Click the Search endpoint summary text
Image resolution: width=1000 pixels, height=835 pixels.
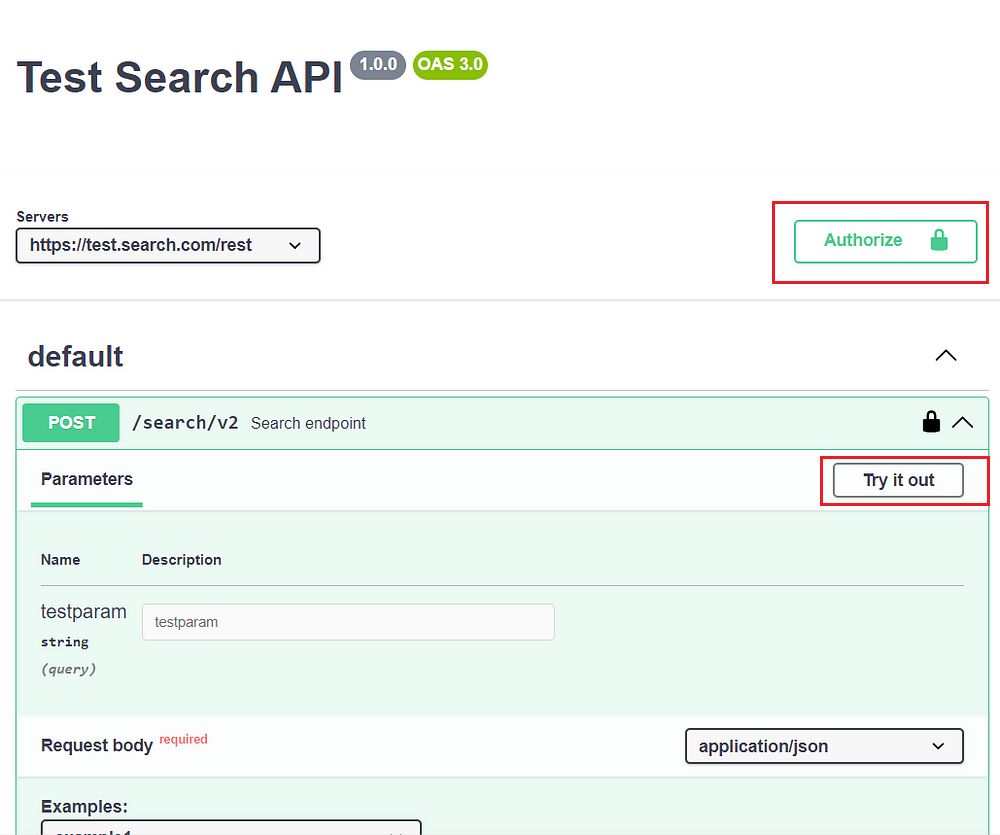tap(308, 423)
